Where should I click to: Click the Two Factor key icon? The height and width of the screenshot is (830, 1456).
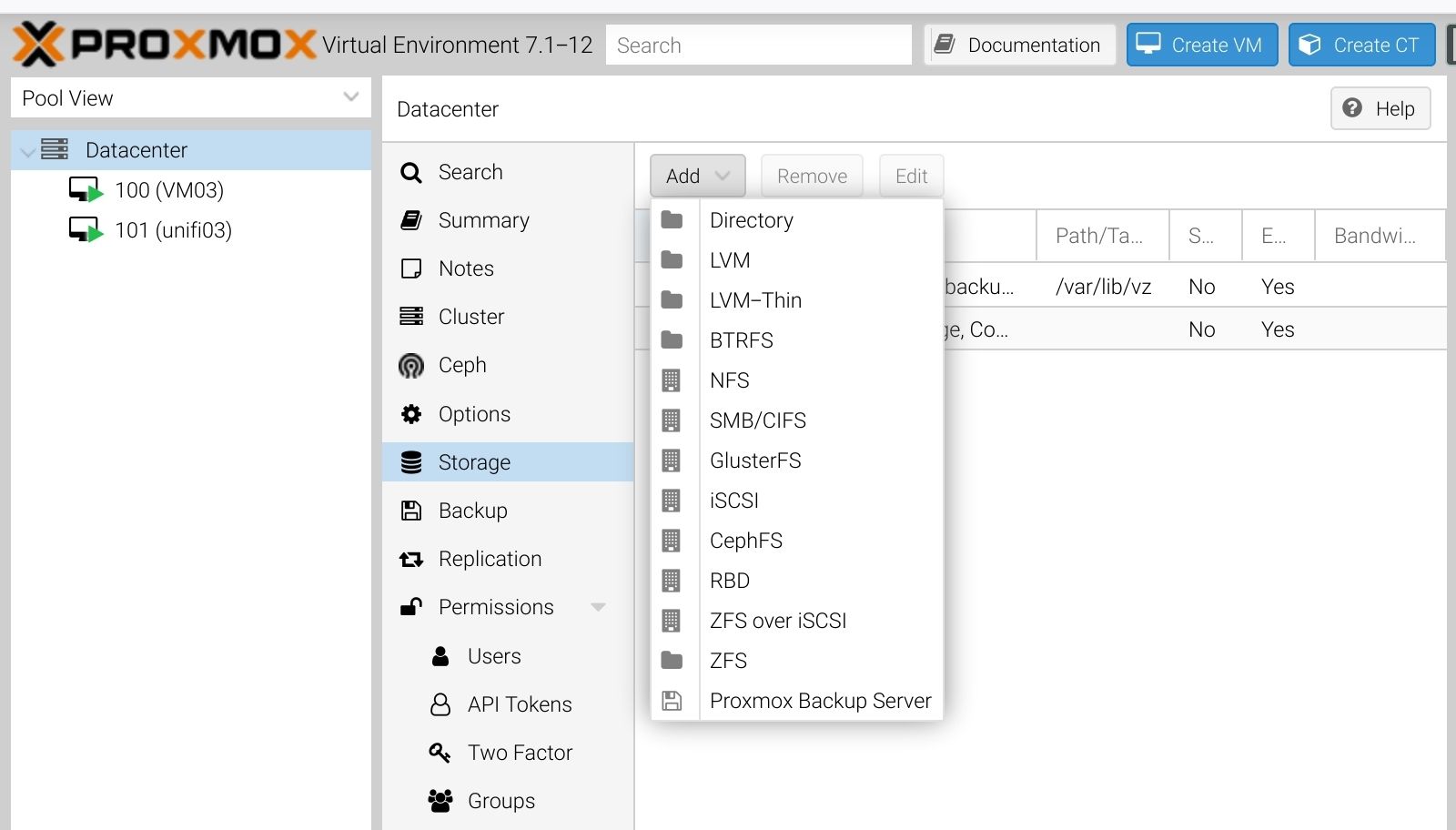point(440,753)
